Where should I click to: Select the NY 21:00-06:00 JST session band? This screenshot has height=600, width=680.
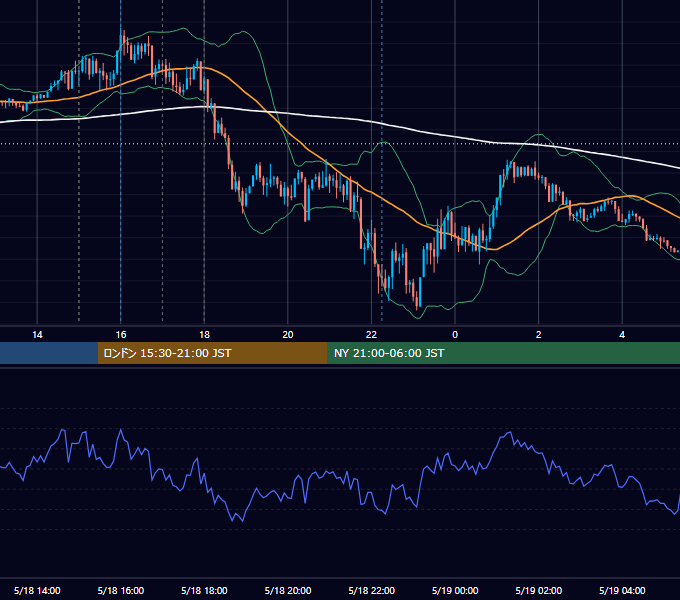[503, 353]
